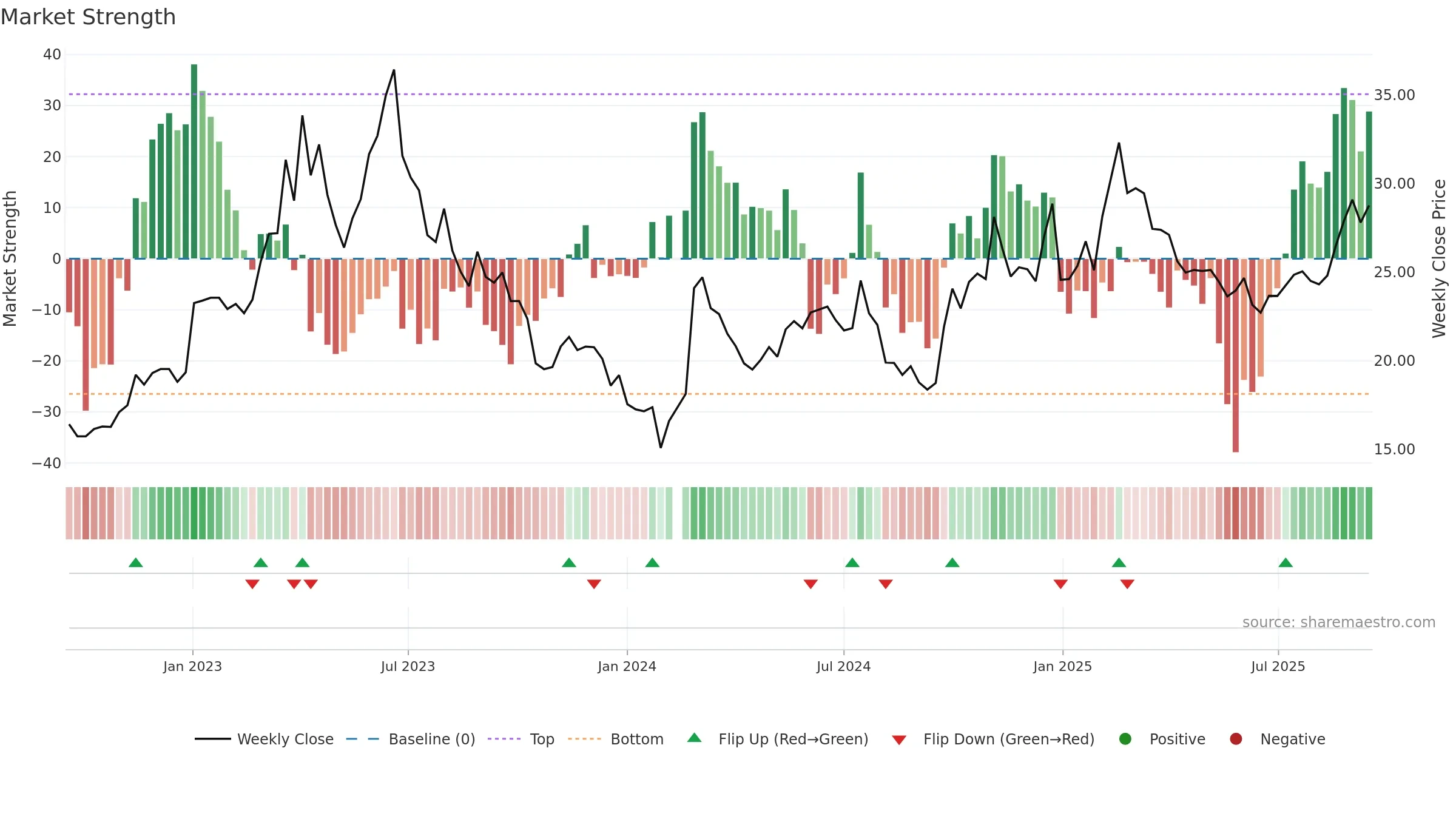Image resolution: width=1456 pixels, height=819 pixels.
Task: Click the green triangle Flip Up legend icon
Action: [695, 738]
